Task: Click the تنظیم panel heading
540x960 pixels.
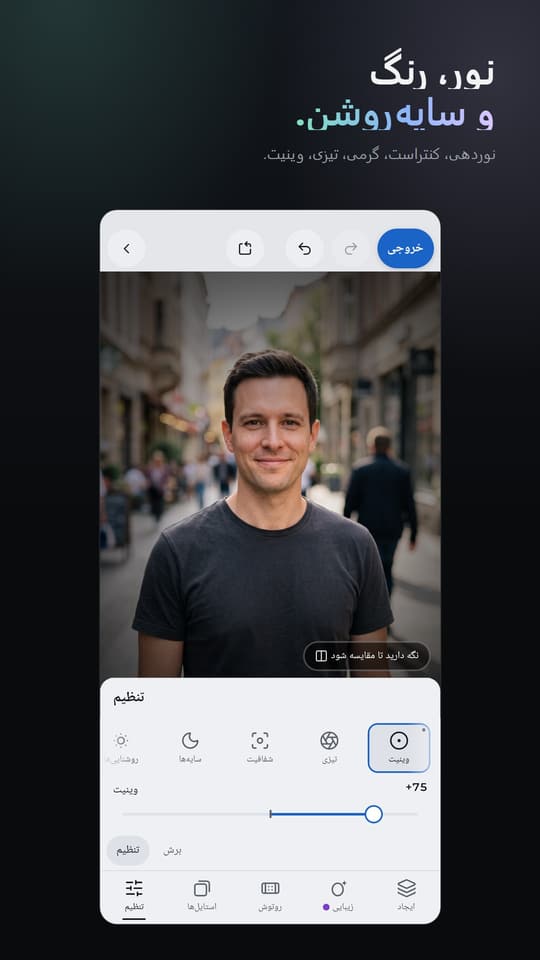Action: click(x=129, y=697)
